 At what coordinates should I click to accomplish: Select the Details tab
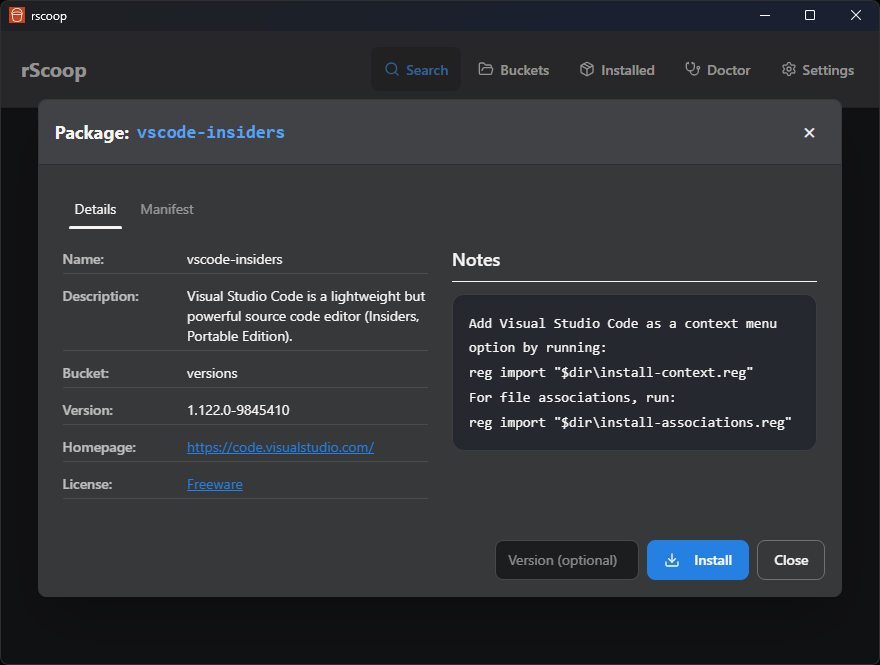pos(95,209)
